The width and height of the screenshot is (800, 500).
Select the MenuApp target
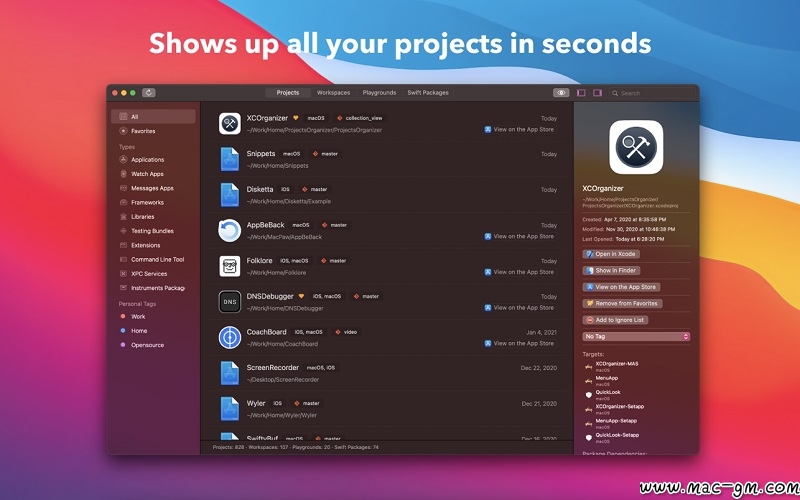602,381
